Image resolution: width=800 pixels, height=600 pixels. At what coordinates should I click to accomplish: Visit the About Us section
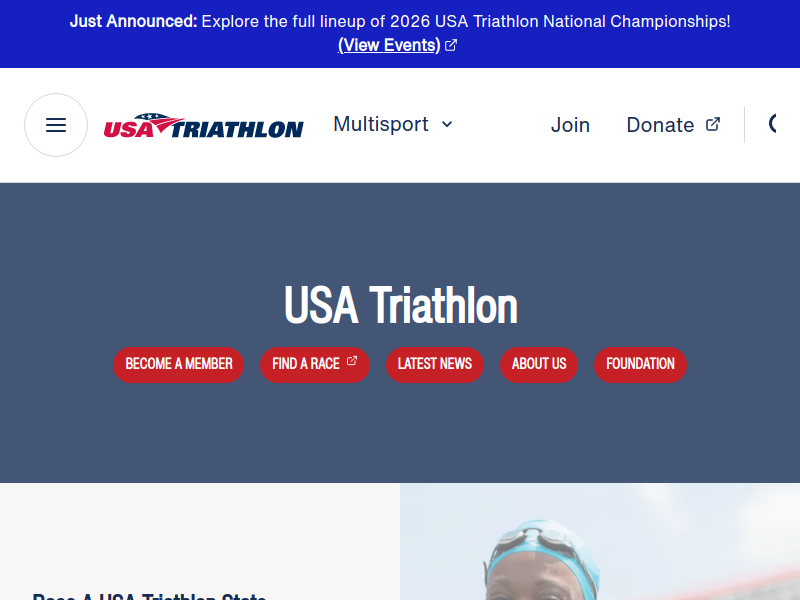[x=539, y=364]
